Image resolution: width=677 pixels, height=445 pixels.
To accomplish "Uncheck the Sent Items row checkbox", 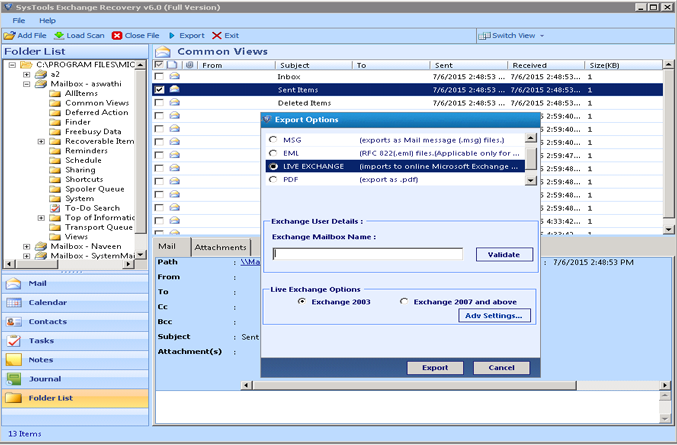I will tap(159, 90).
